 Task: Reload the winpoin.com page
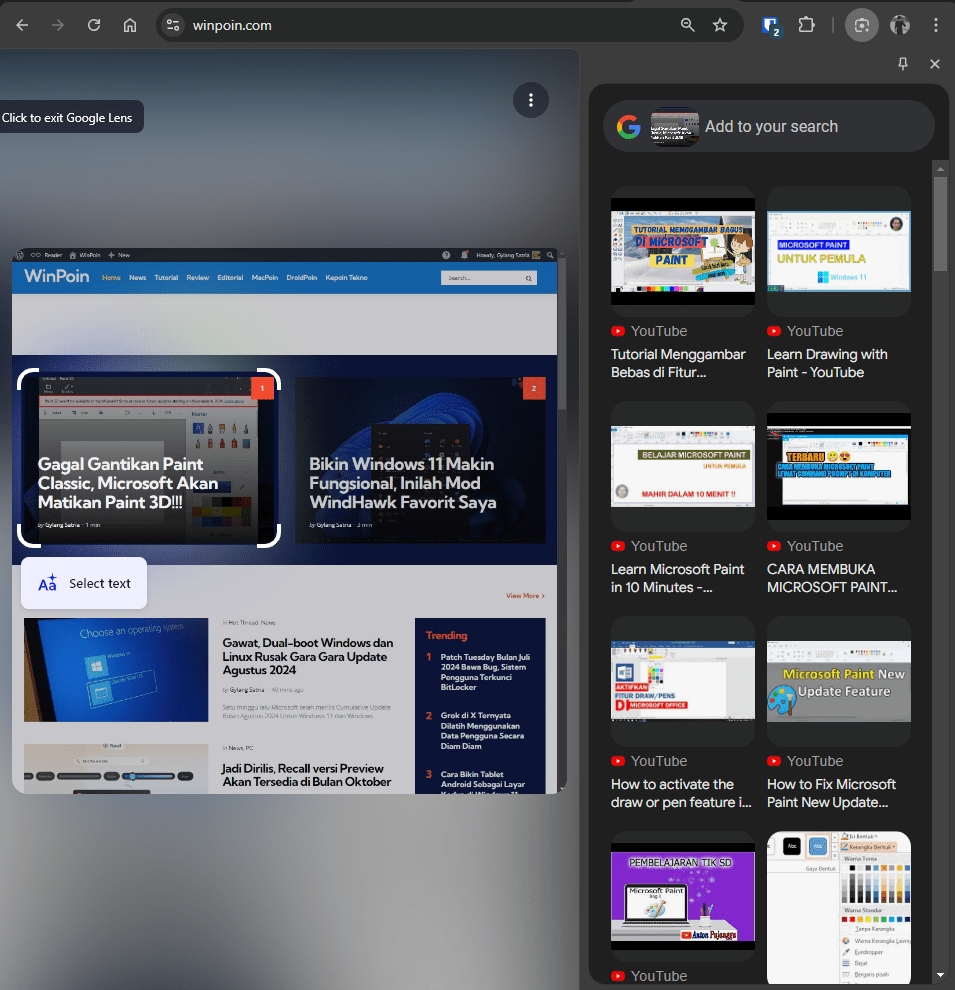[x=94, y=25]
